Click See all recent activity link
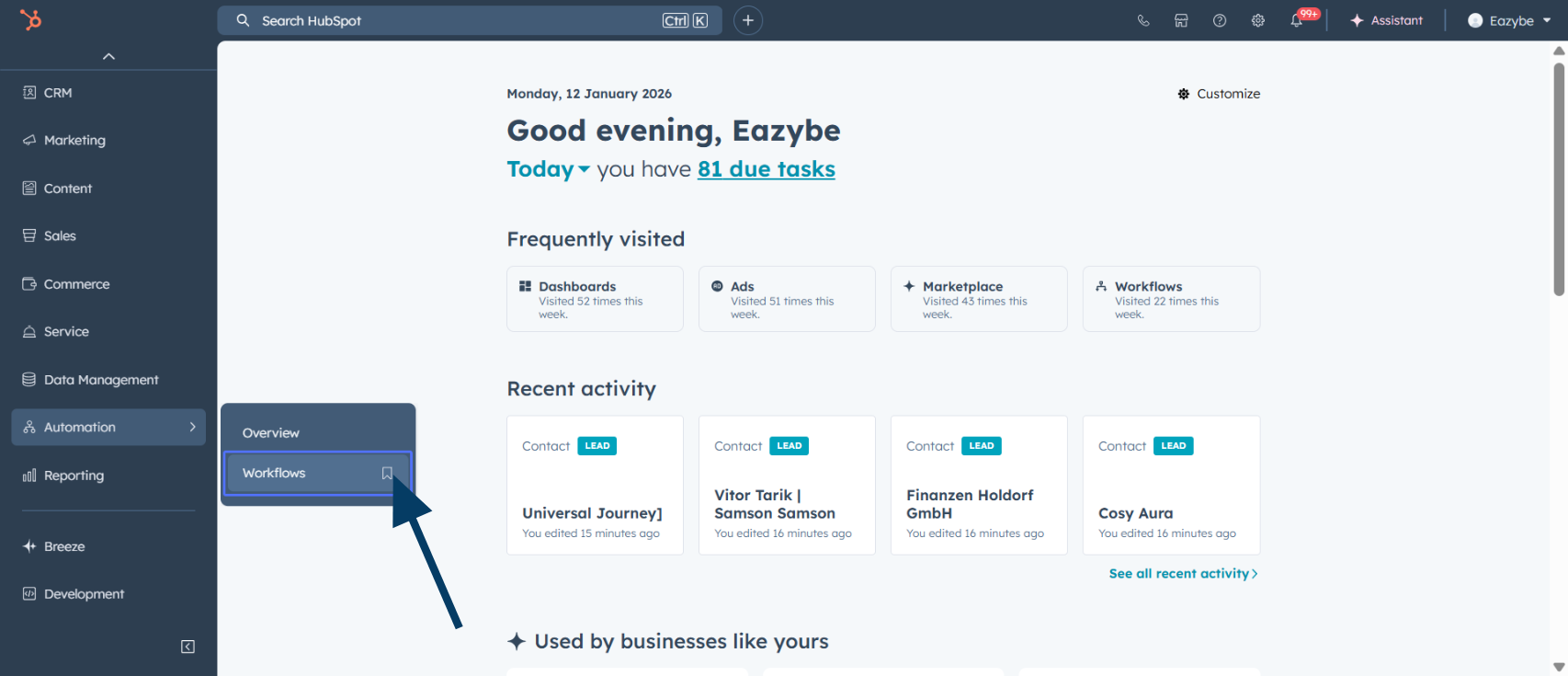 1183,574
